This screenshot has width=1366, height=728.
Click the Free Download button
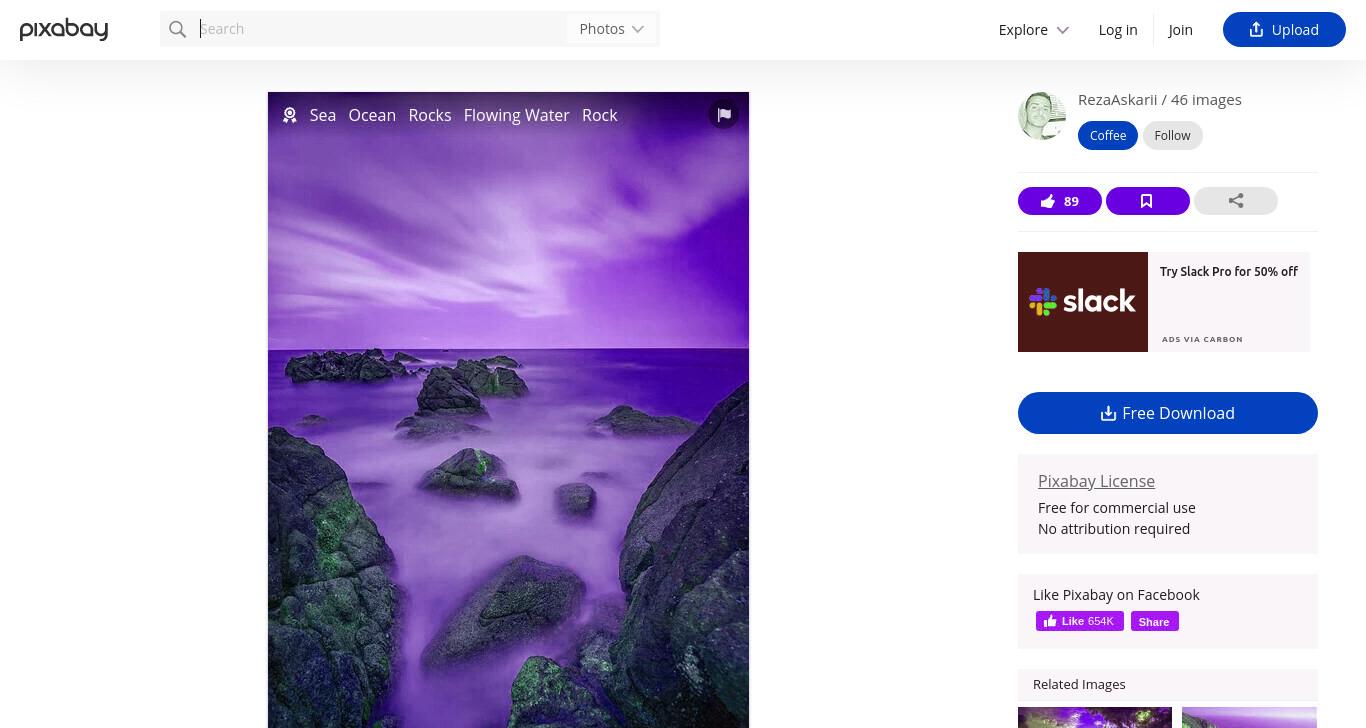[x=1168, y=413]
